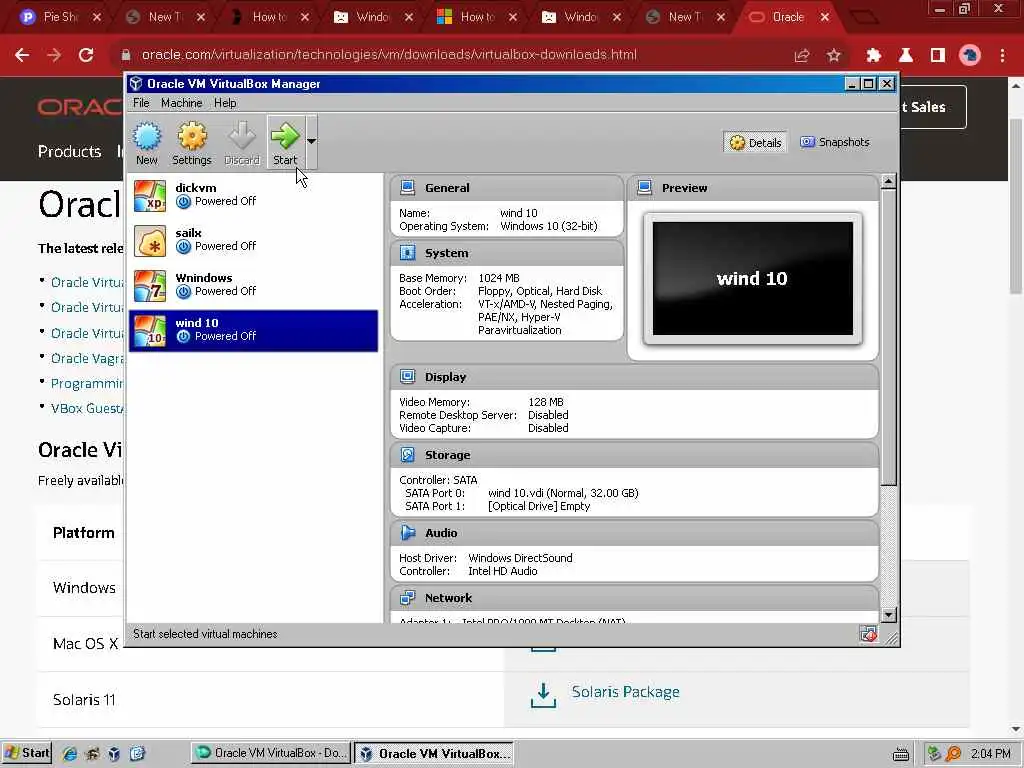Open the Chrome extensions puzzle icon
1024x768 pixels.
click(874, 56)
